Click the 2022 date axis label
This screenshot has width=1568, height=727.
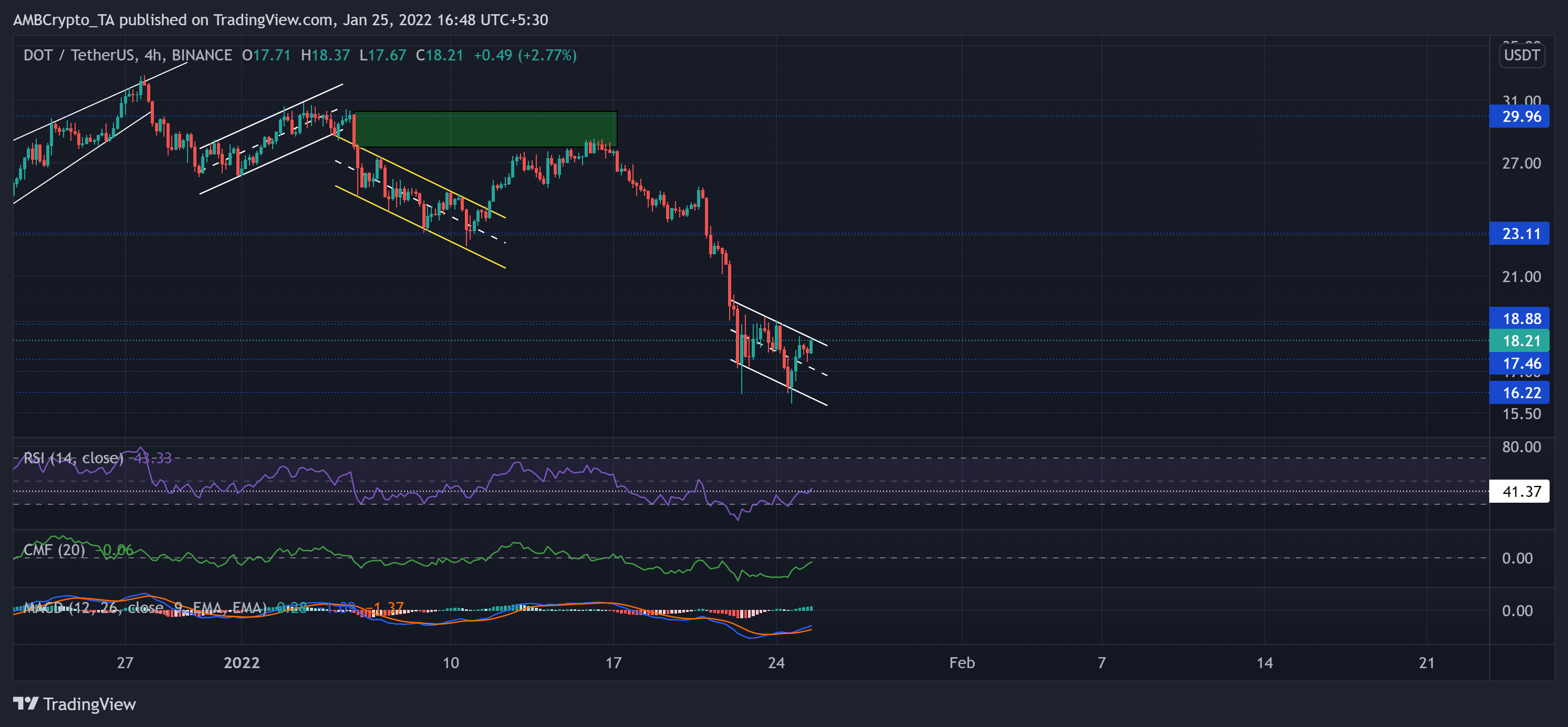[x=242, y=663]
